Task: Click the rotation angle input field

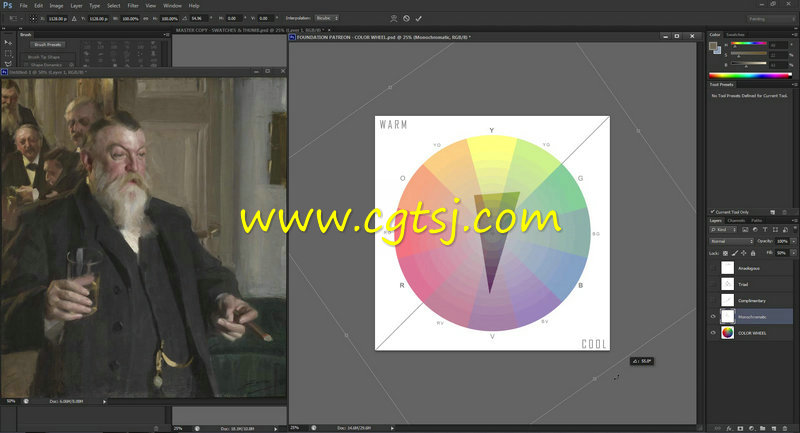Action: pyautogui.click(x=199, y=18)
